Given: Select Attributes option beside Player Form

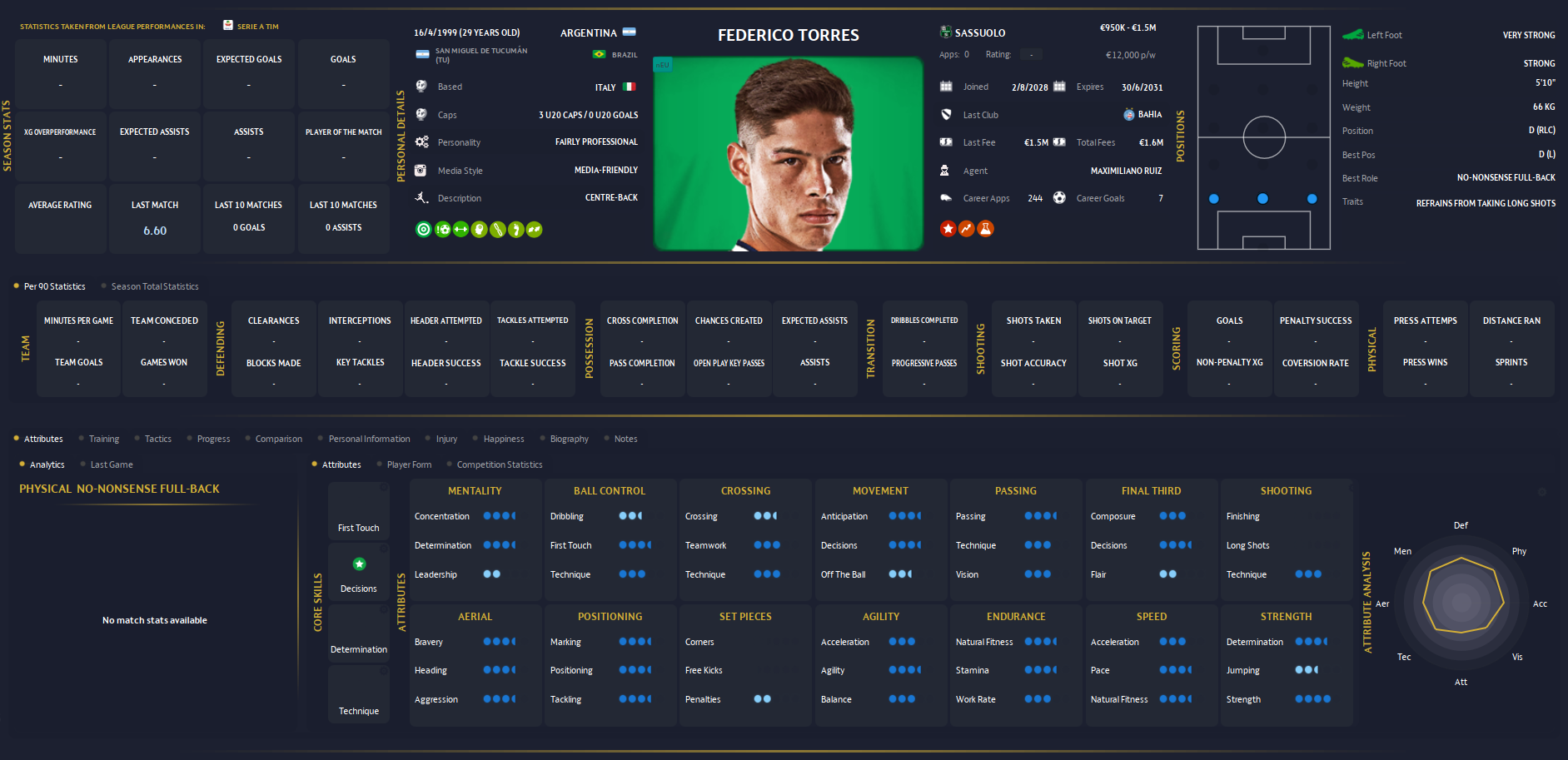Looking at the screenshot, I should click(x=336, y=464).
